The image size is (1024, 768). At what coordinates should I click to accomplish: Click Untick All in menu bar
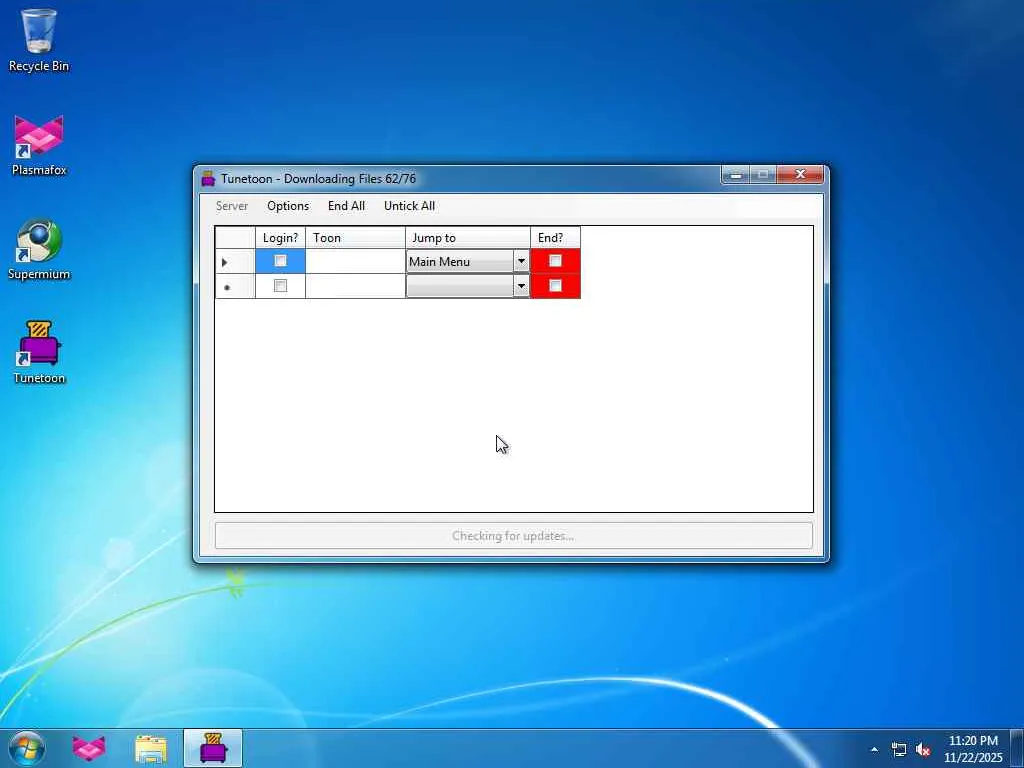pos(409,206)
